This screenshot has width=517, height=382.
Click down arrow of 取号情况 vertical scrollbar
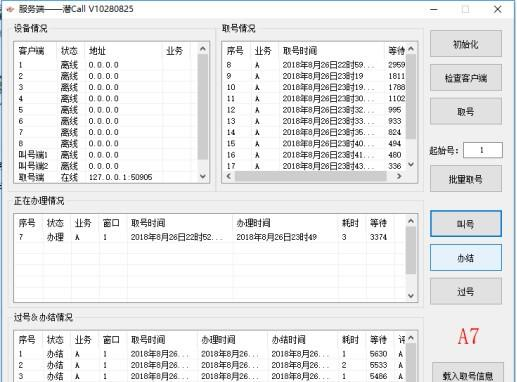pos(411,164)
